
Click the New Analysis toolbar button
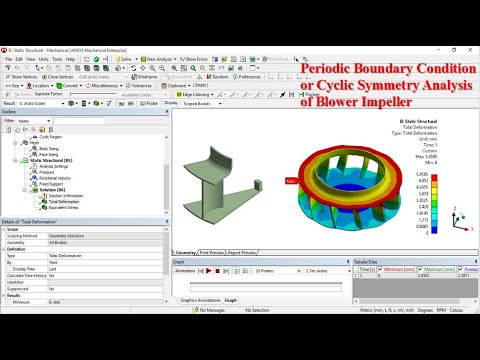coord(159,59)
